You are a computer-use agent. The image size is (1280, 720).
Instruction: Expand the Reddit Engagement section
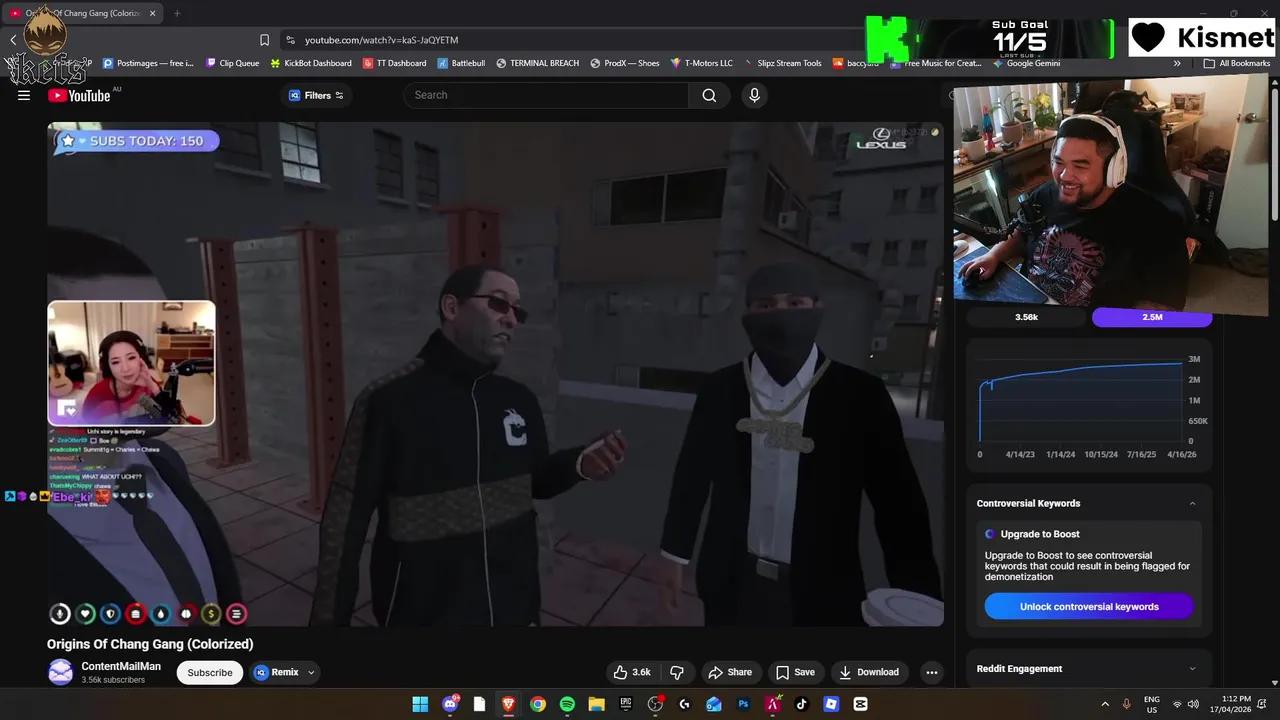click(x=1191, y=668)
